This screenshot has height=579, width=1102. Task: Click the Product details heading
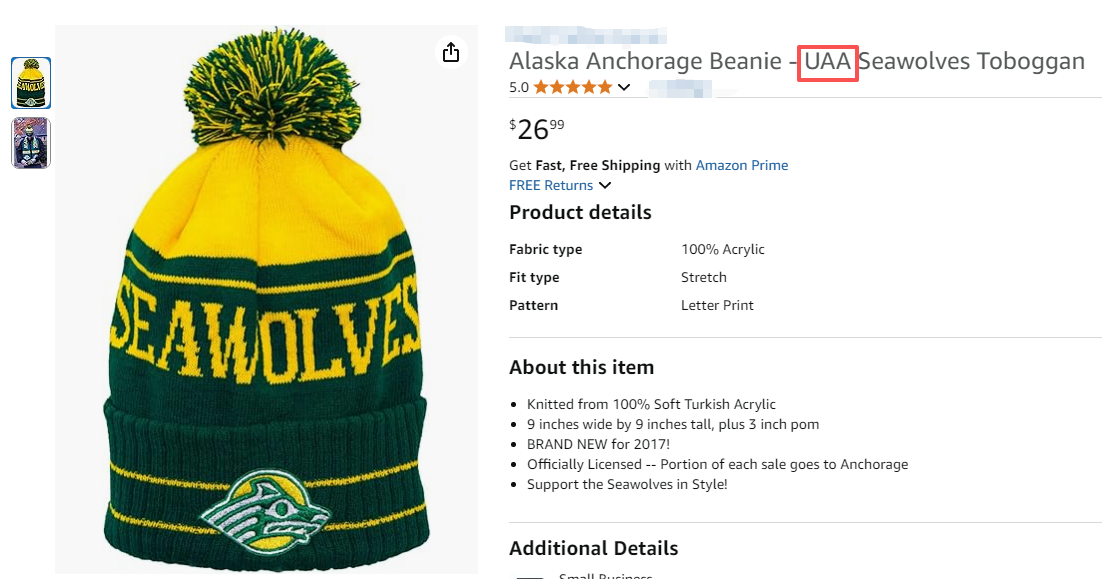tap(580, 212)
